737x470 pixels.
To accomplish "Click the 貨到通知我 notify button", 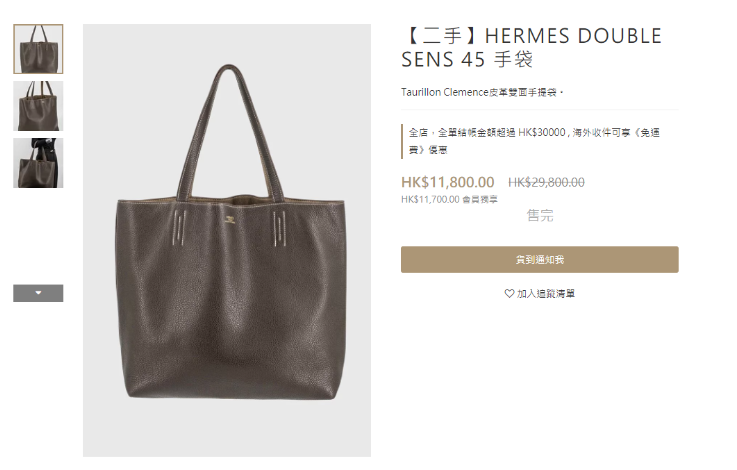I will pos(540,259).
